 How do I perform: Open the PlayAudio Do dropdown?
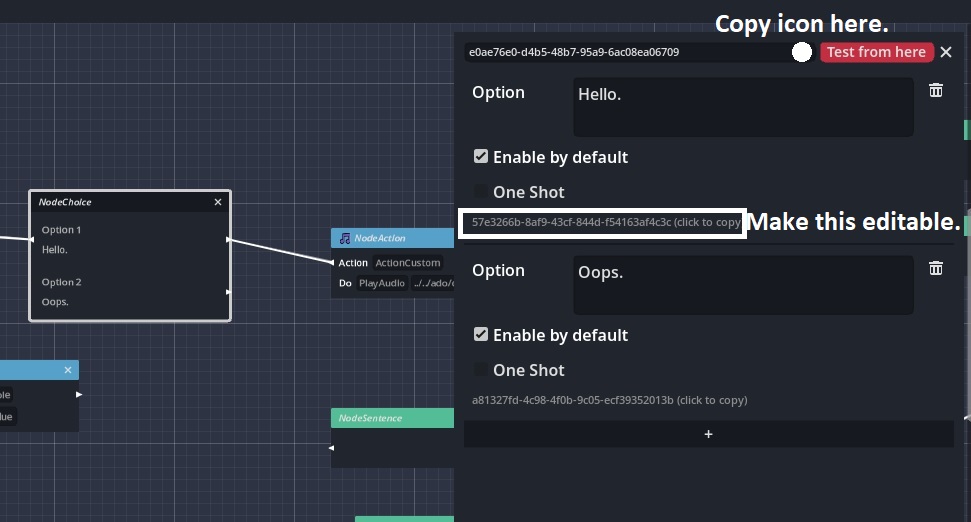pos(382,283)
